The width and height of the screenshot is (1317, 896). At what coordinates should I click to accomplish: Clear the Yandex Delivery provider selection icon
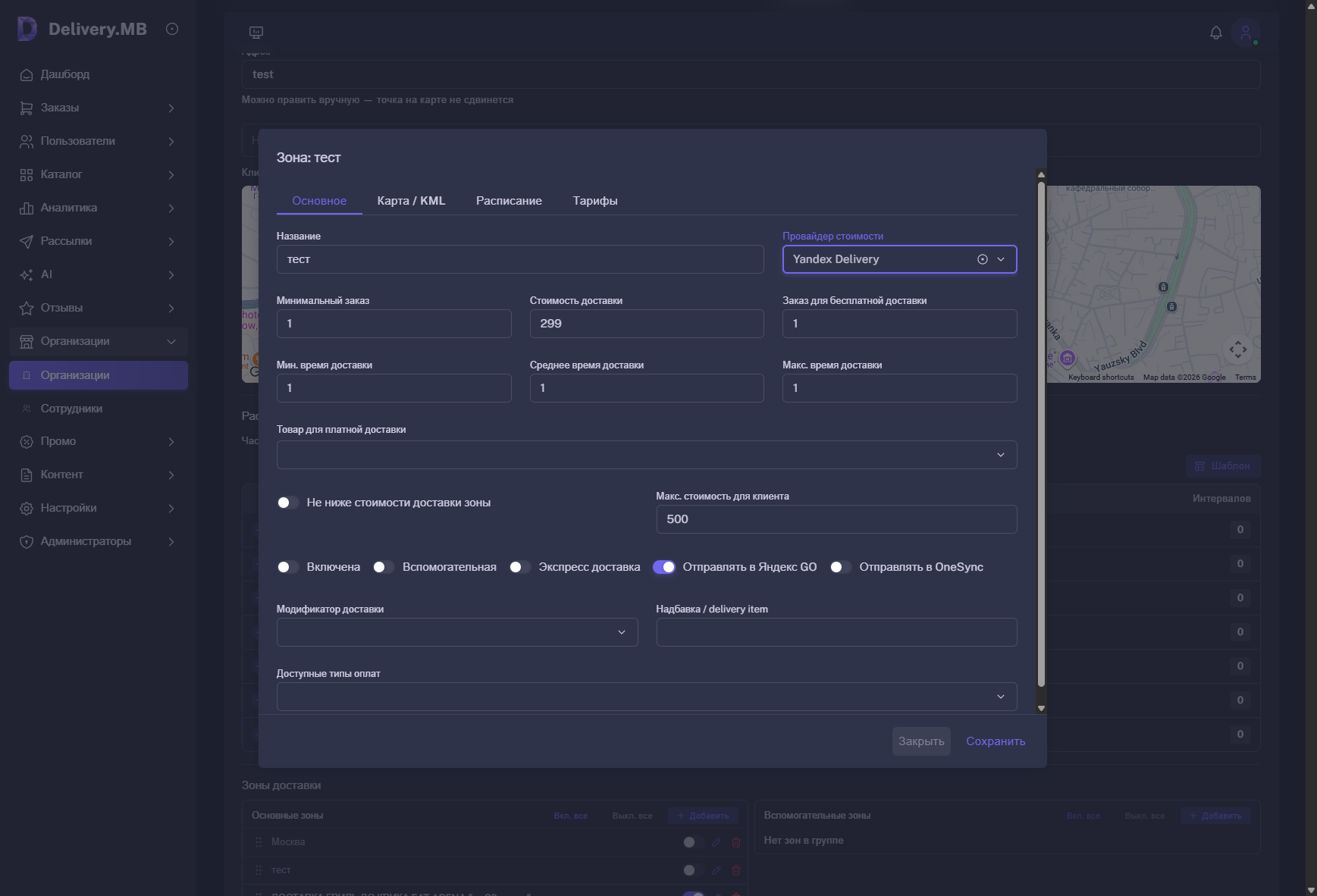(983, 259)
